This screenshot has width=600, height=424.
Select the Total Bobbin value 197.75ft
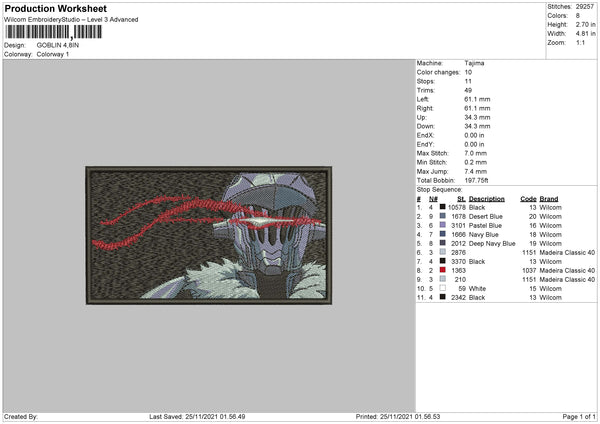click(x=476, y=180)
